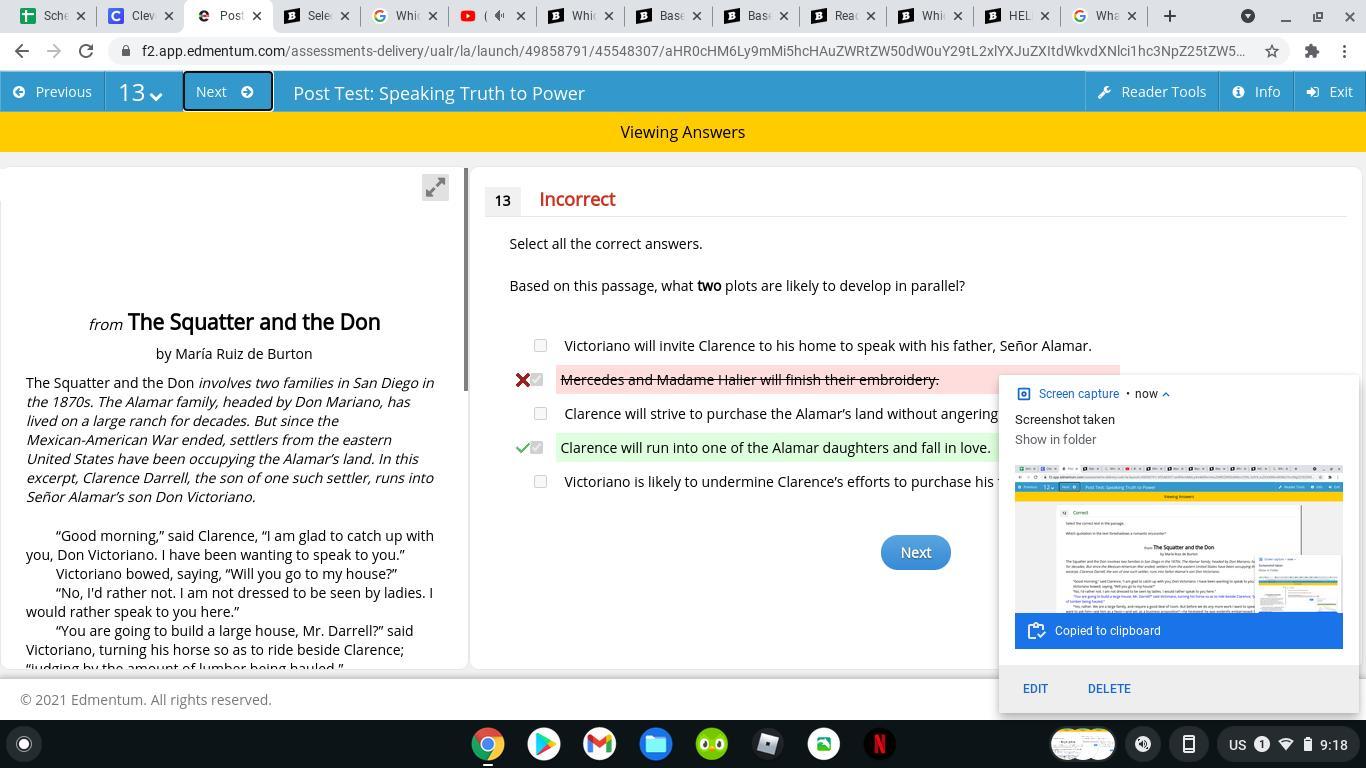Image resolution: width=1366 pixels, height=768 pixels.
Task: Expand the passage to full screen
Action: 435,187
